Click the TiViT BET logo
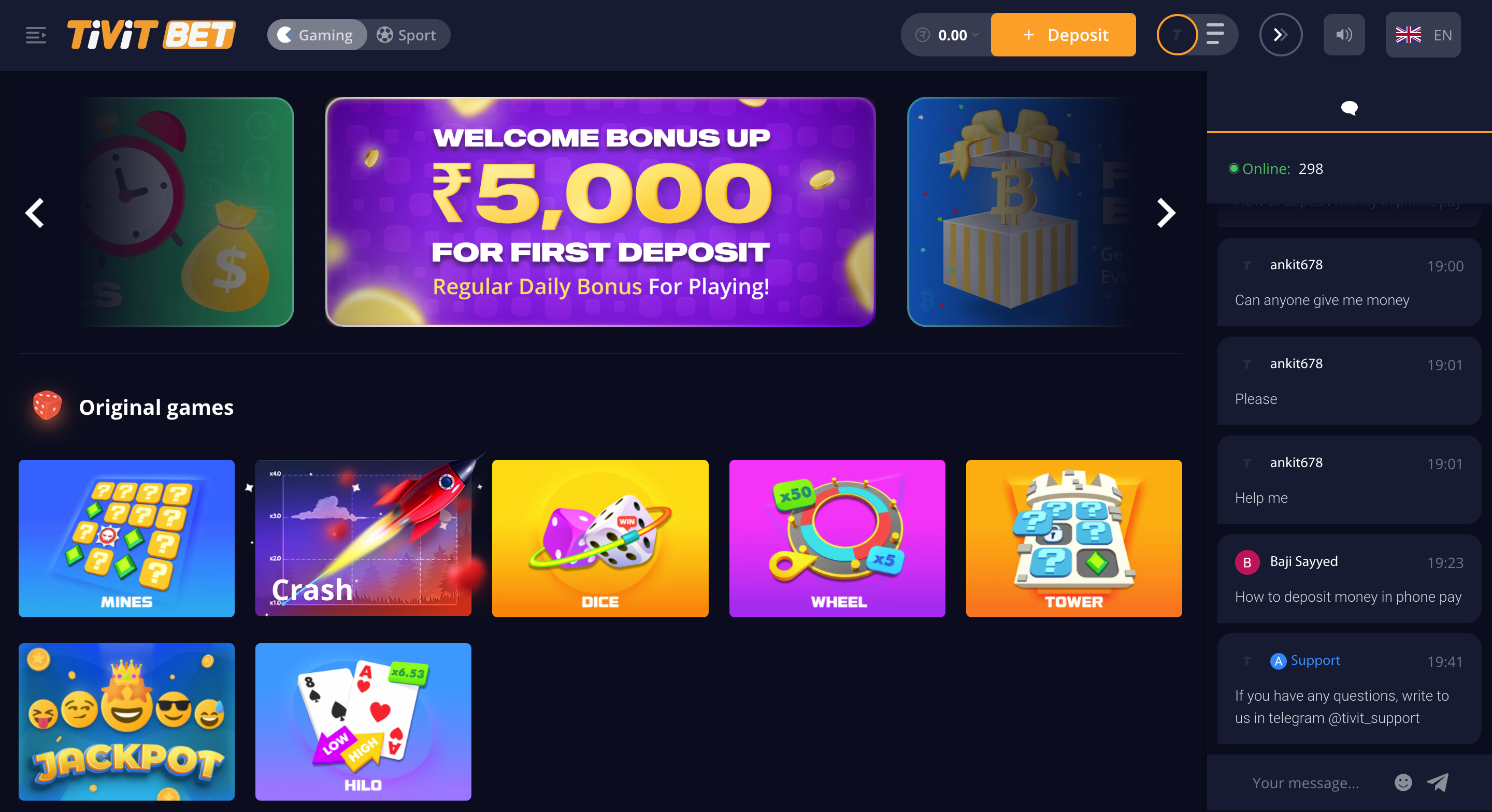This screenshot has width=1492, height=812. coord(152,35)
